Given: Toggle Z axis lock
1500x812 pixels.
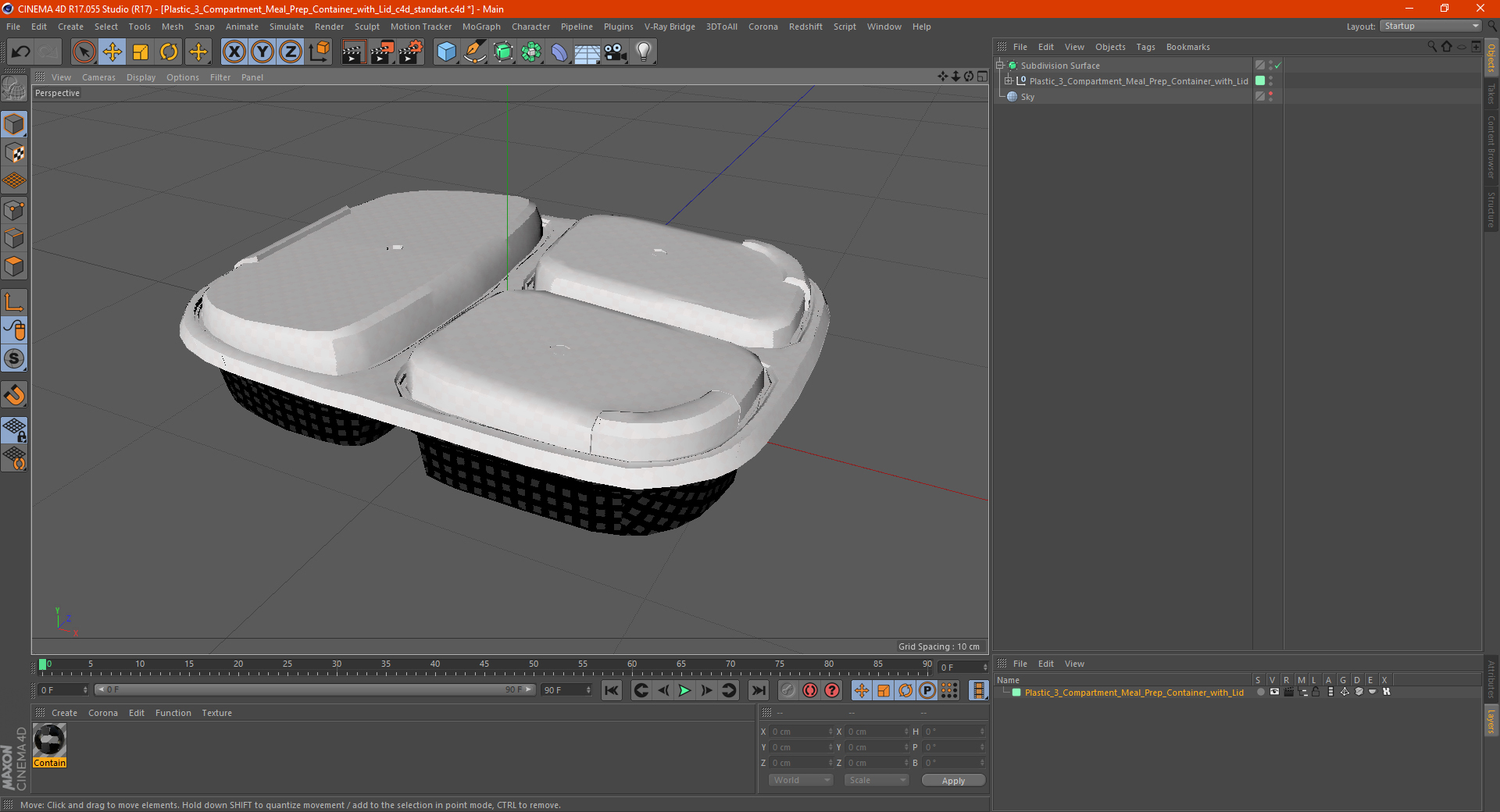Looking at the screenshot, I should [290, 52].
